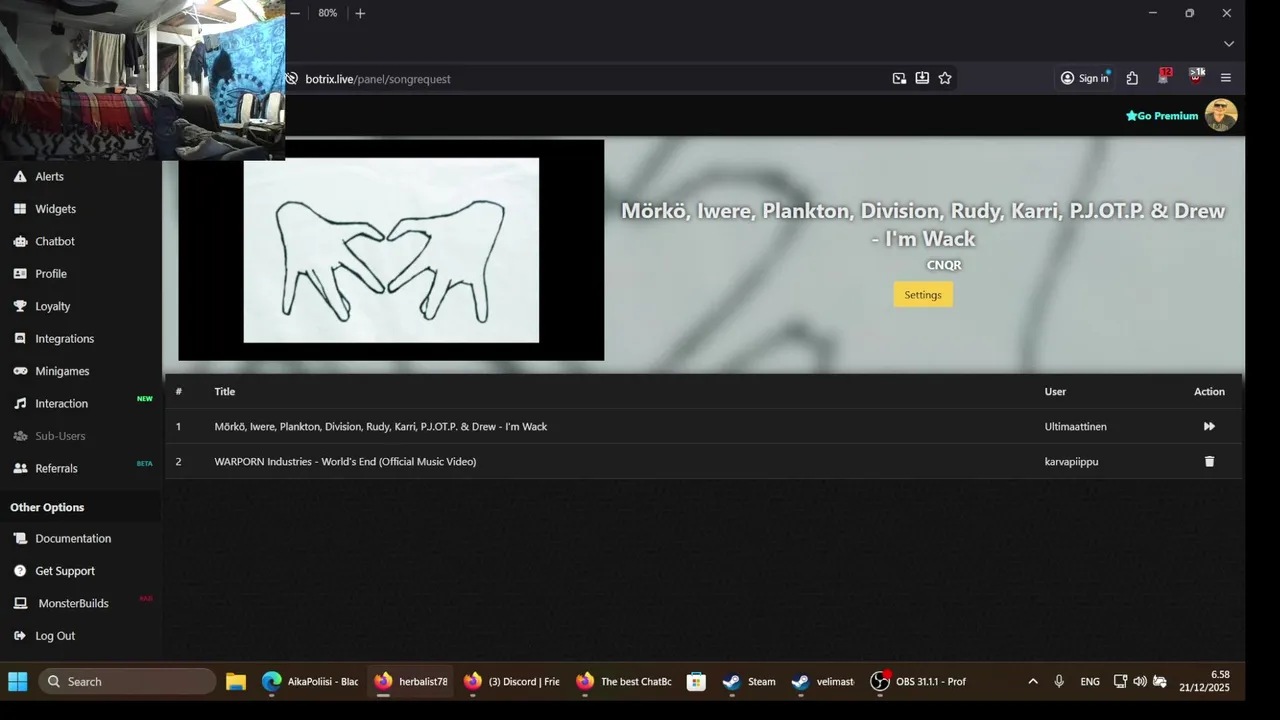Screen dimensions: 1280x720
Task: Bookmark this page with the star icon
Action: click(x=945, y=78)
